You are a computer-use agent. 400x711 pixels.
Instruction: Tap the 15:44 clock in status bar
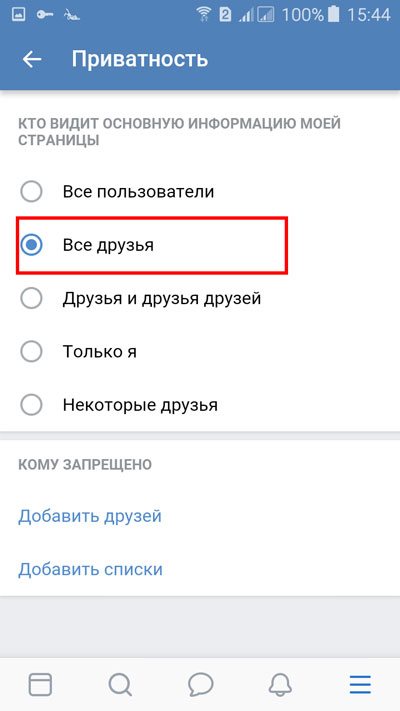coord(369,15)
